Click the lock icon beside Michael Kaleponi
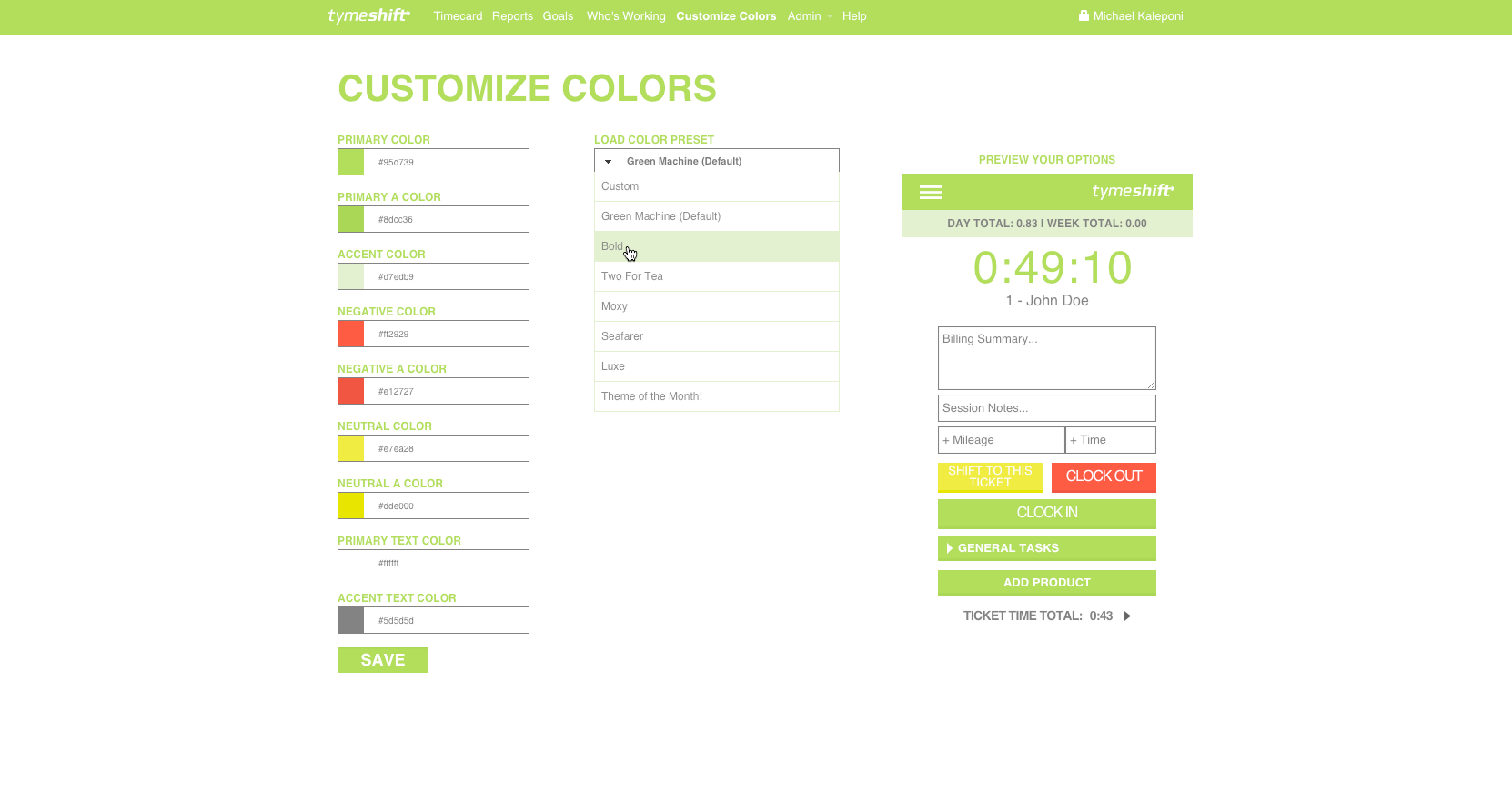Viewport: 1512px width, 791px height. point(1084,15)
